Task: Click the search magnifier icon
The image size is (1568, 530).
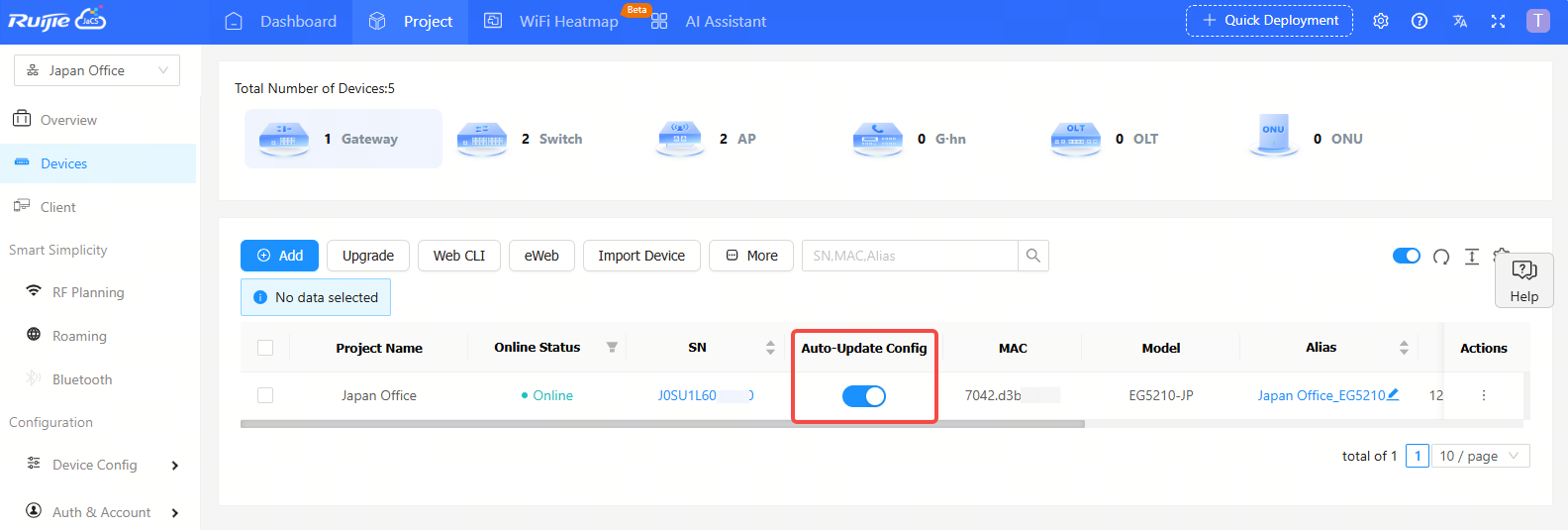Action: [1032, 256]
